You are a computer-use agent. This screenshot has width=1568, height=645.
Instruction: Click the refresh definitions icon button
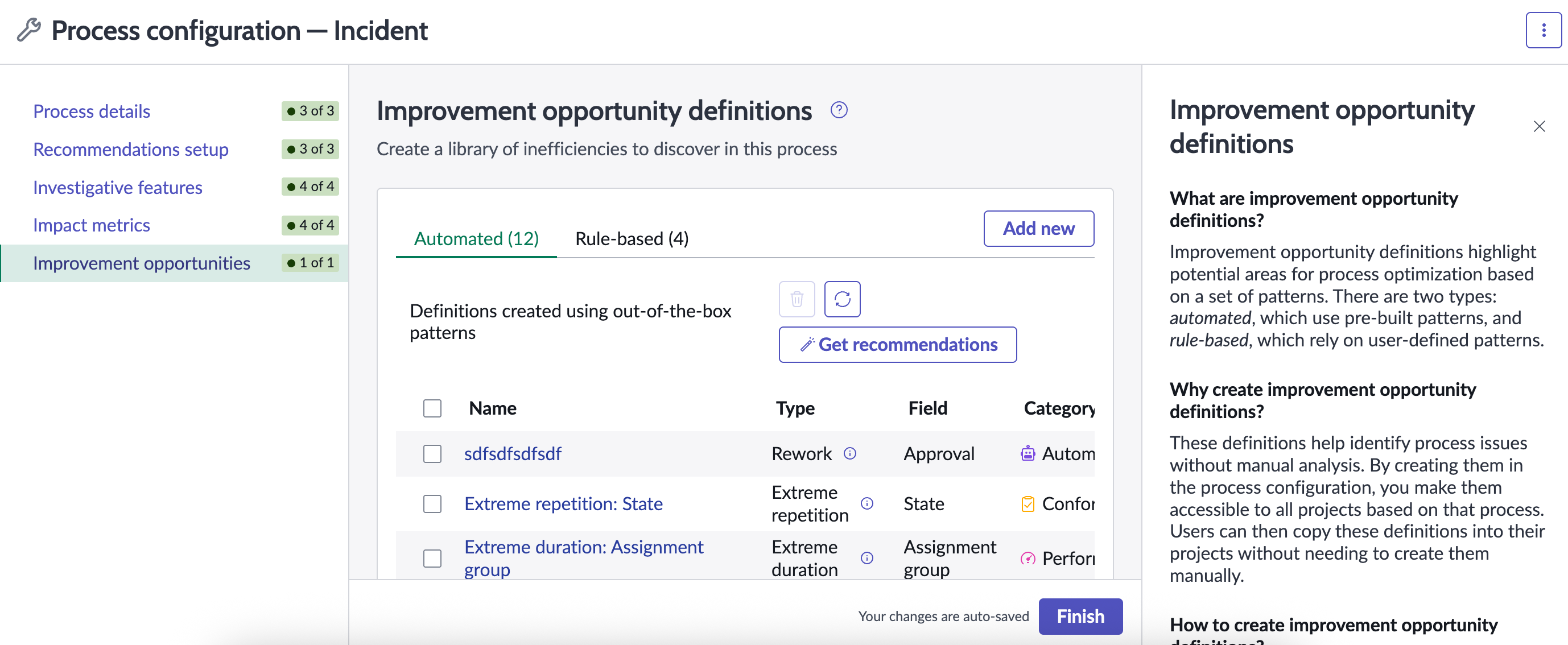(842, 299)
